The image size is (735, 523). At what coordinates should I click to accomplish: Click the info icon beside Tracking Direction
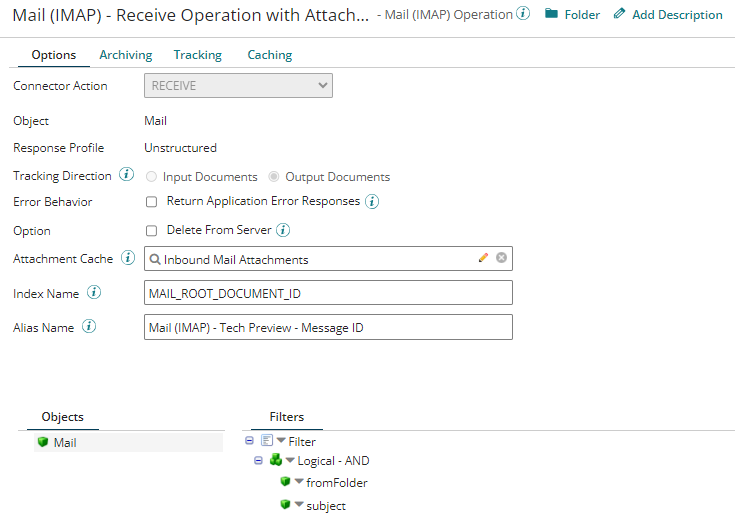(126, 175)
